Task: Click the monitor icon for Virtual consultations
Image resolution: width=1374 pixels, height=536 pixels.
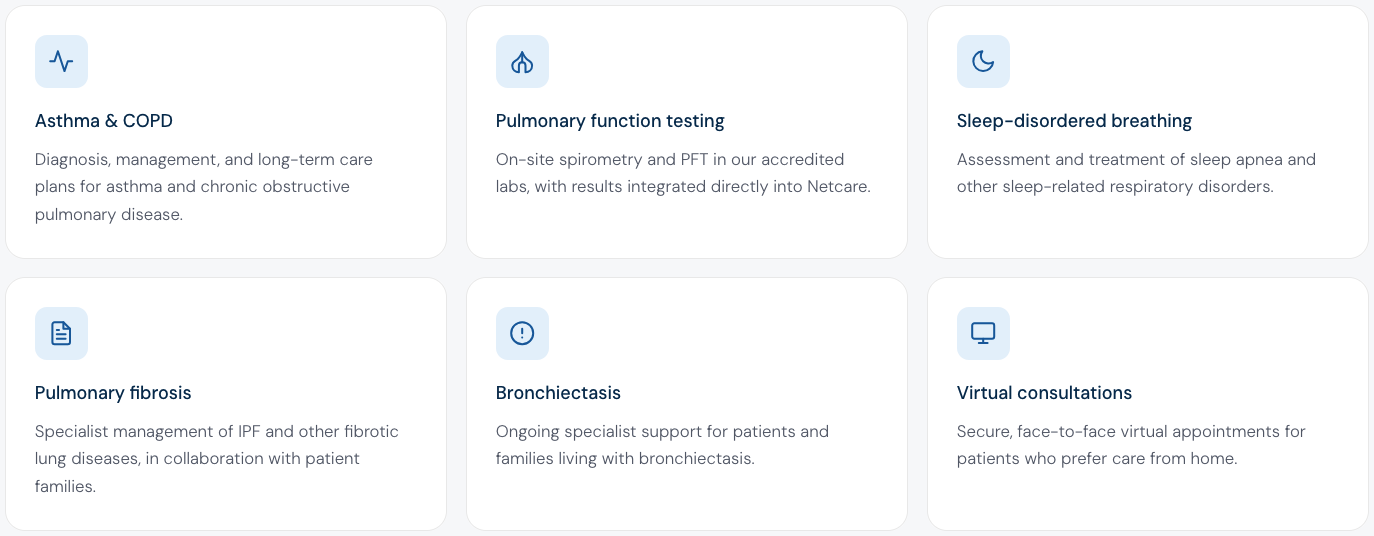Action: (x=983, y=333)
